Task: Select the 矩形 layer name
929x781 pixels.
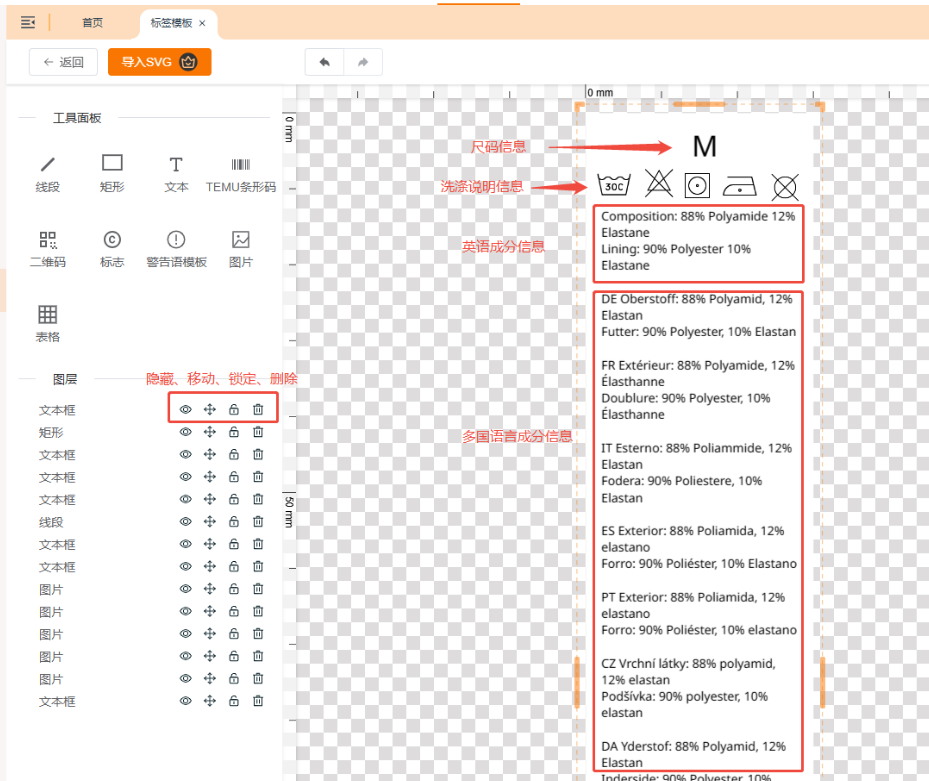Action: pos(51,433)
